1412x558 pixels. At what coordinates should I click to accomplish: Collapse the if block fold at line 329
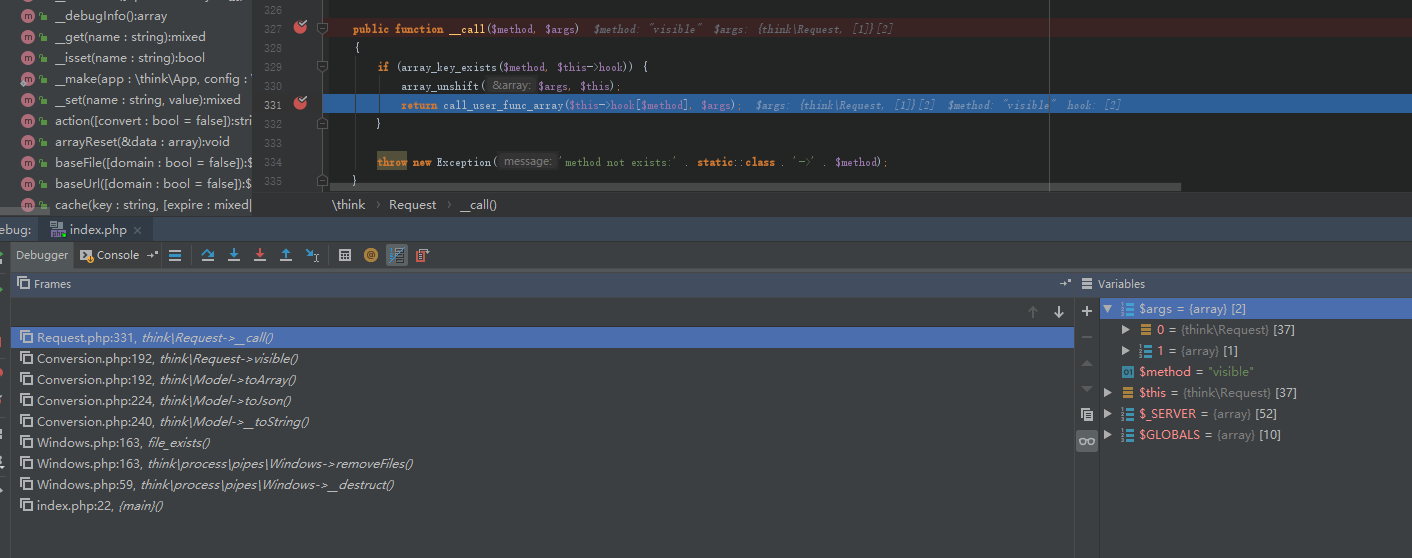tap(322, 67)
